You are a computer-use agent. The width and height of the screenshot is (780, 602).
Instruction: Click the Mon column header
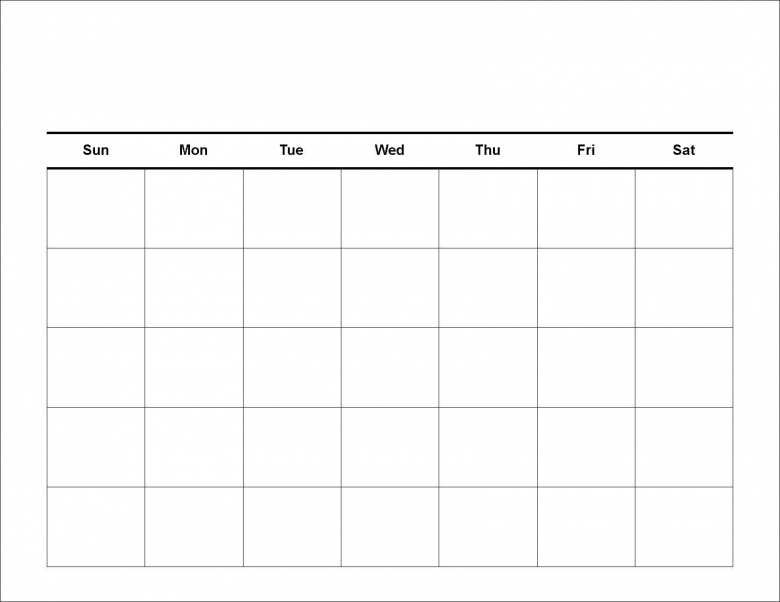click(194, 150)
